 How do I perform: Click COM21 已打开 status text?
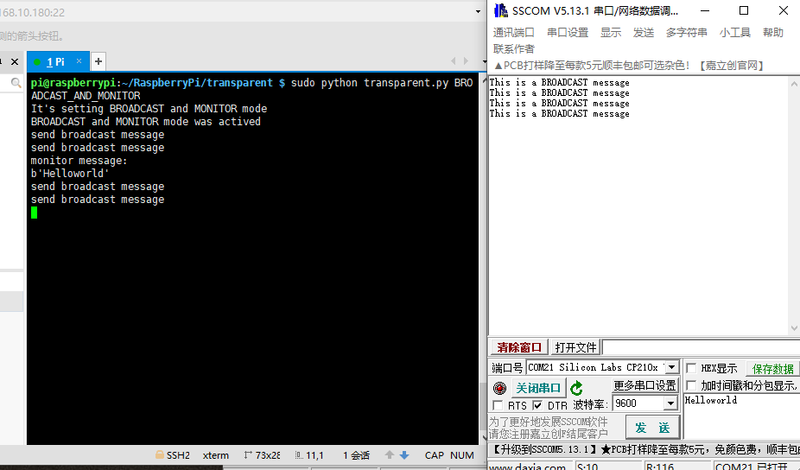(752, 466)
